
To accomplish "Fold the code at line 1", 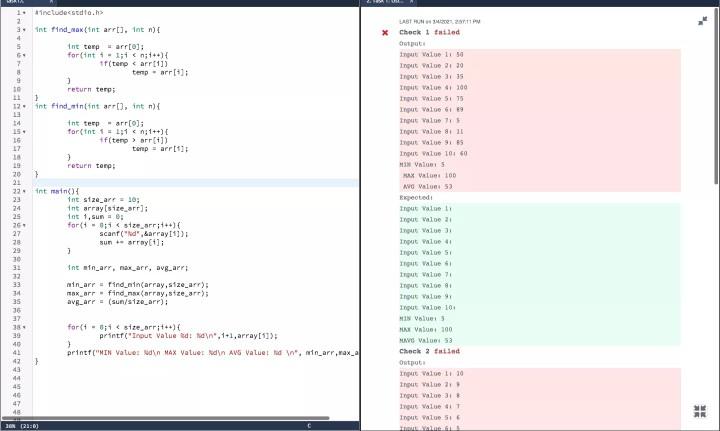I will pos(24,13).
